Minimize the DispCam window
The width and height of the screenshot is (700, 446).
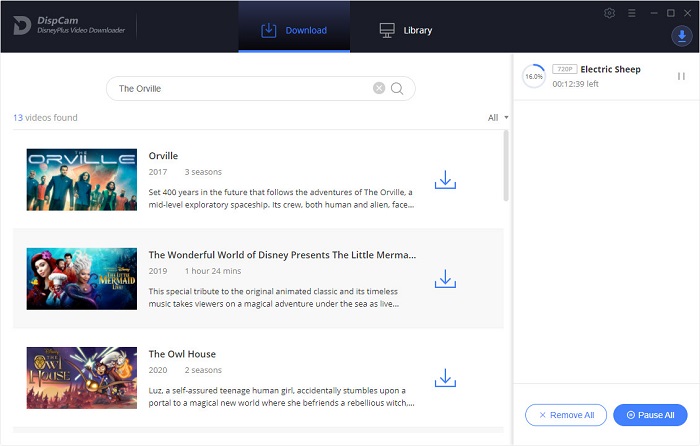pyautogui.click(x=654, y=13)
